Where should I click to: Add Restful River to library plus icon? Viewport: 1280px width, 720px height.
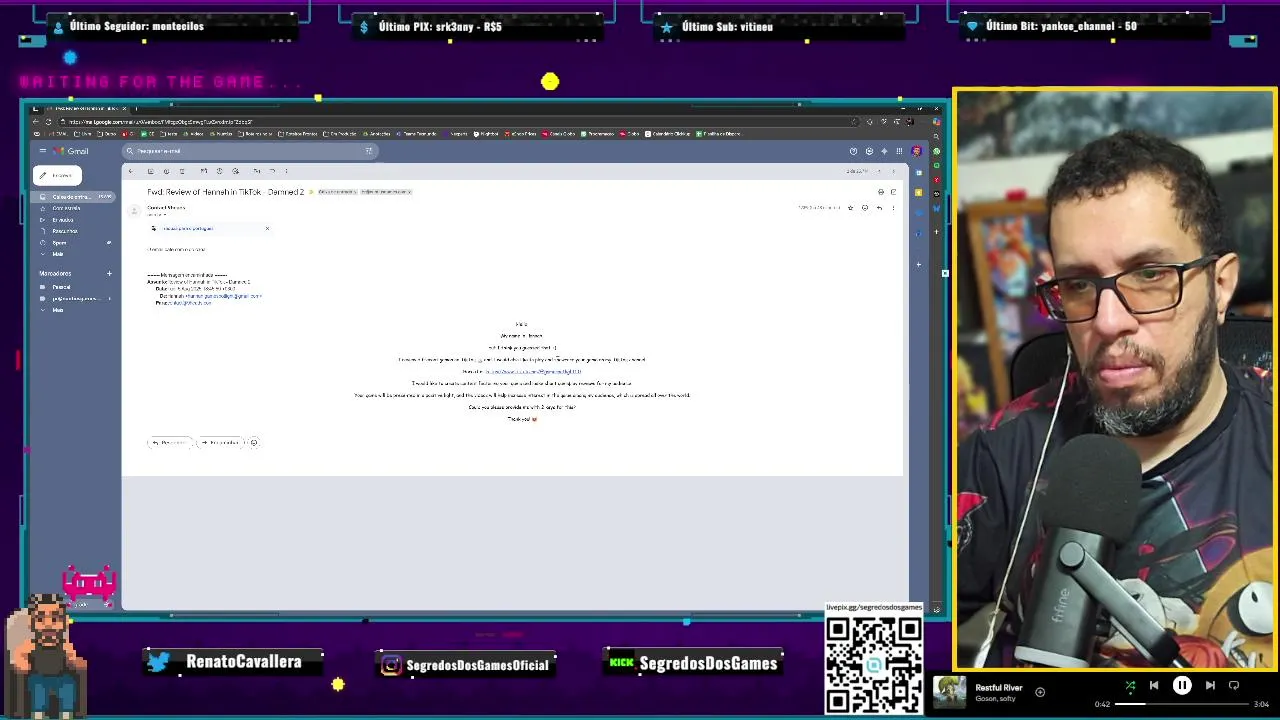click(1040, 692)
